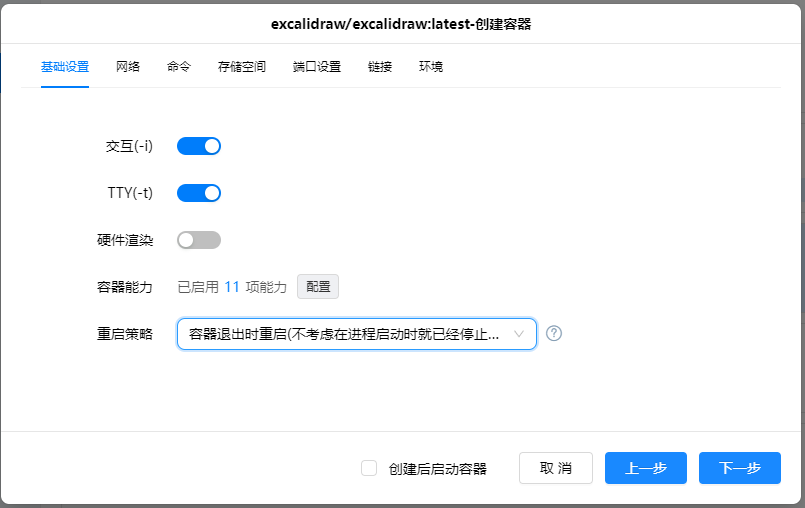The image size is (805, 508).
Task: Proceed with the 下一步 button
Action: click(x=740, y=468)
